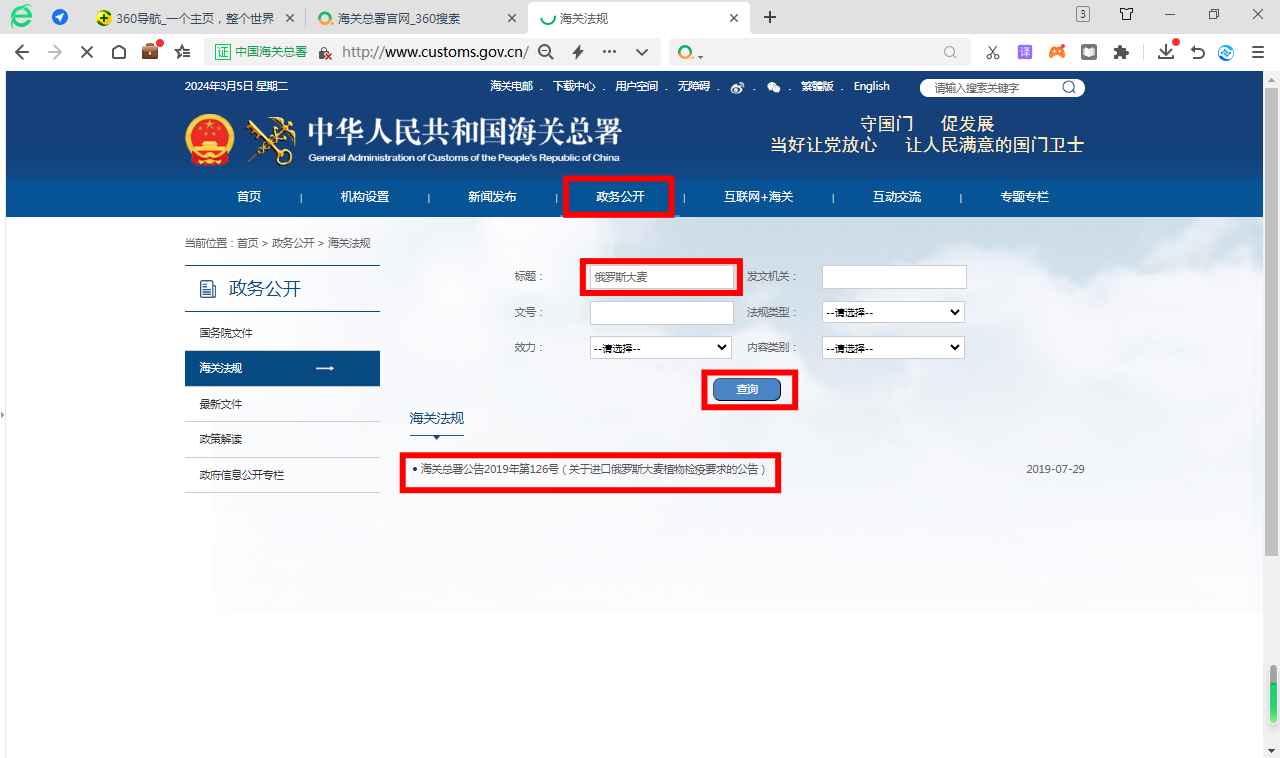The height and width of the screenshot is (758, 1280).
Task: Go to the browser home page
Action: tap(118, 52)
